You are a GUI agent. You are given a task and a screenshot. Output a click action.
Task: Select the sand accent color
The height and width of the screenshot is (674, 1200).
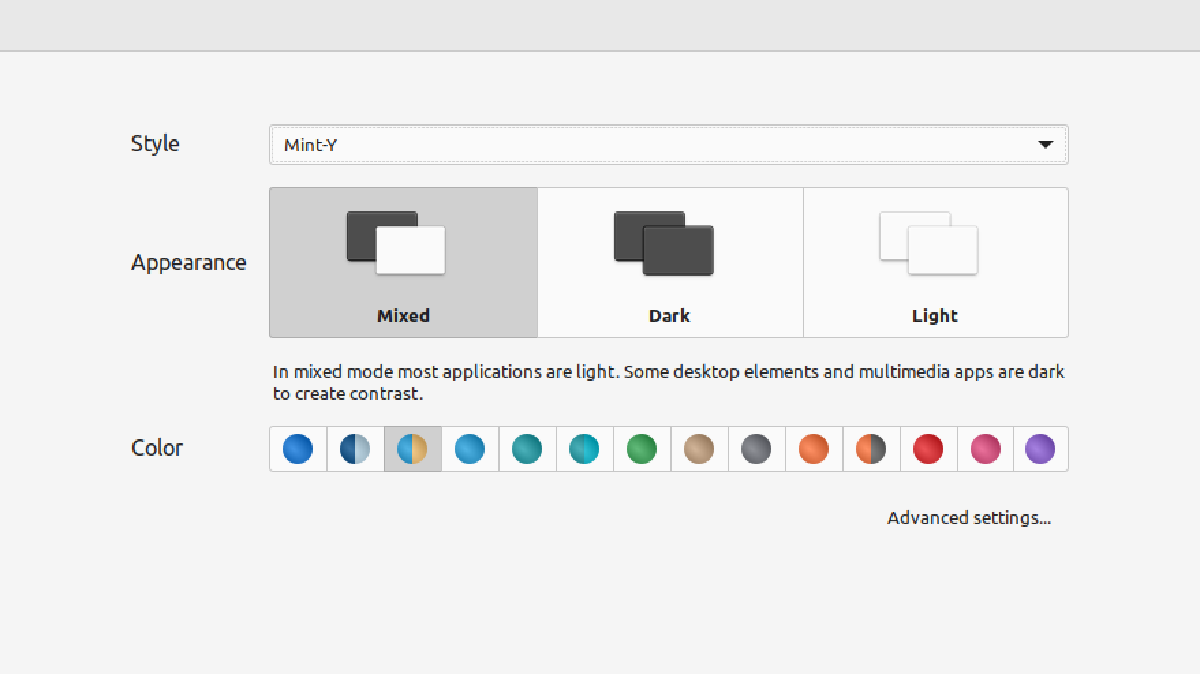pyautogui.click(x=698, y=449)
